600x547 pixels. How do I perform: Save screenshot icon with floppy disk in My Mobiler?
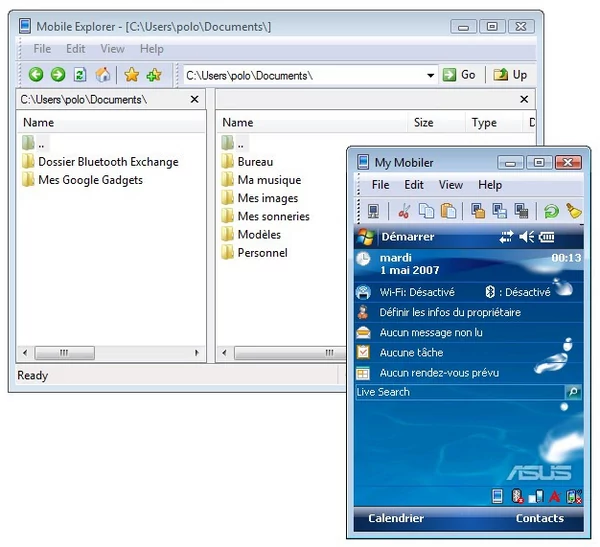coord(499,211)
